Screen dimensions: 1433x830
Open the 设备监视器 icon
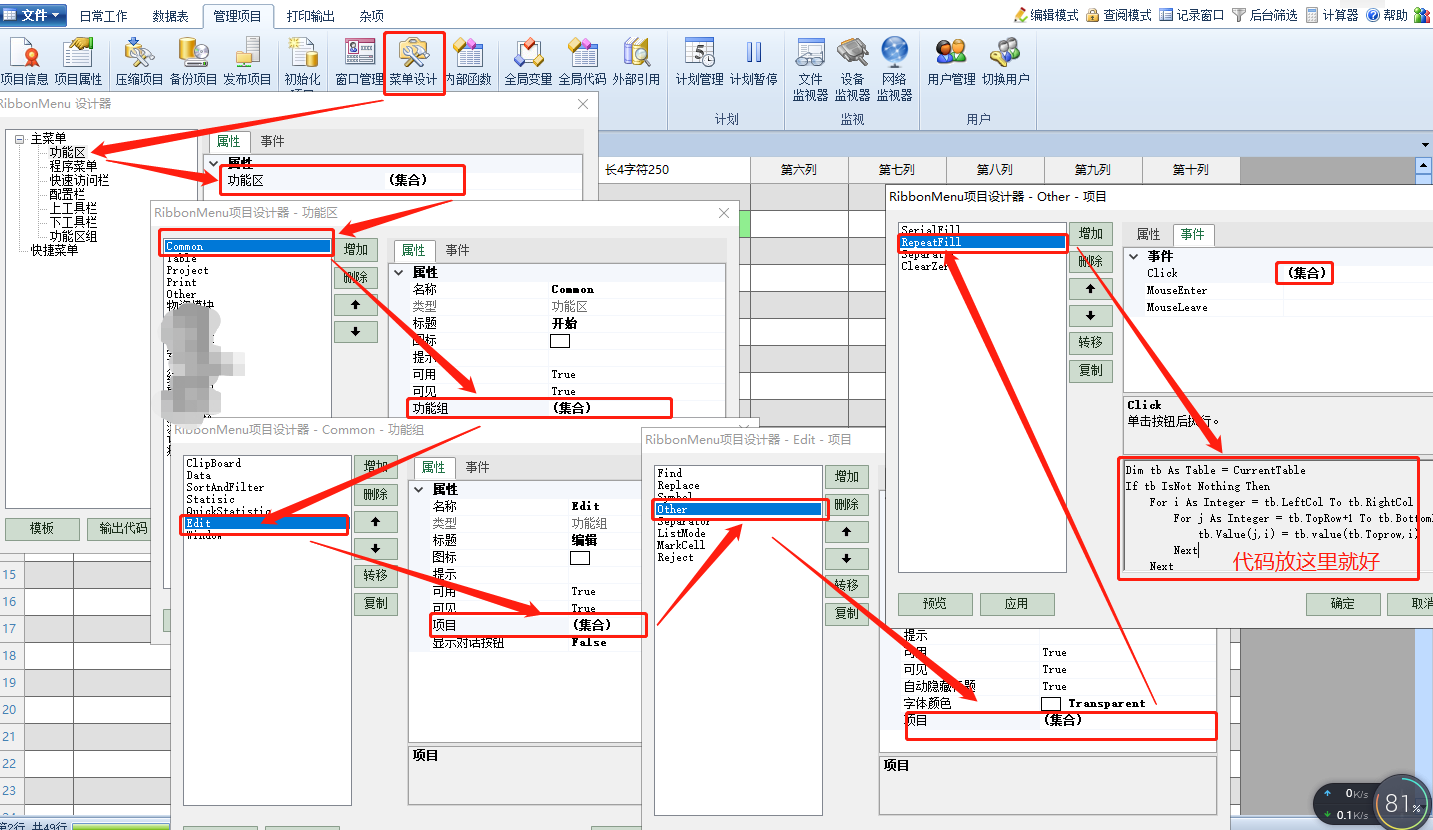(x=852, y=69)
